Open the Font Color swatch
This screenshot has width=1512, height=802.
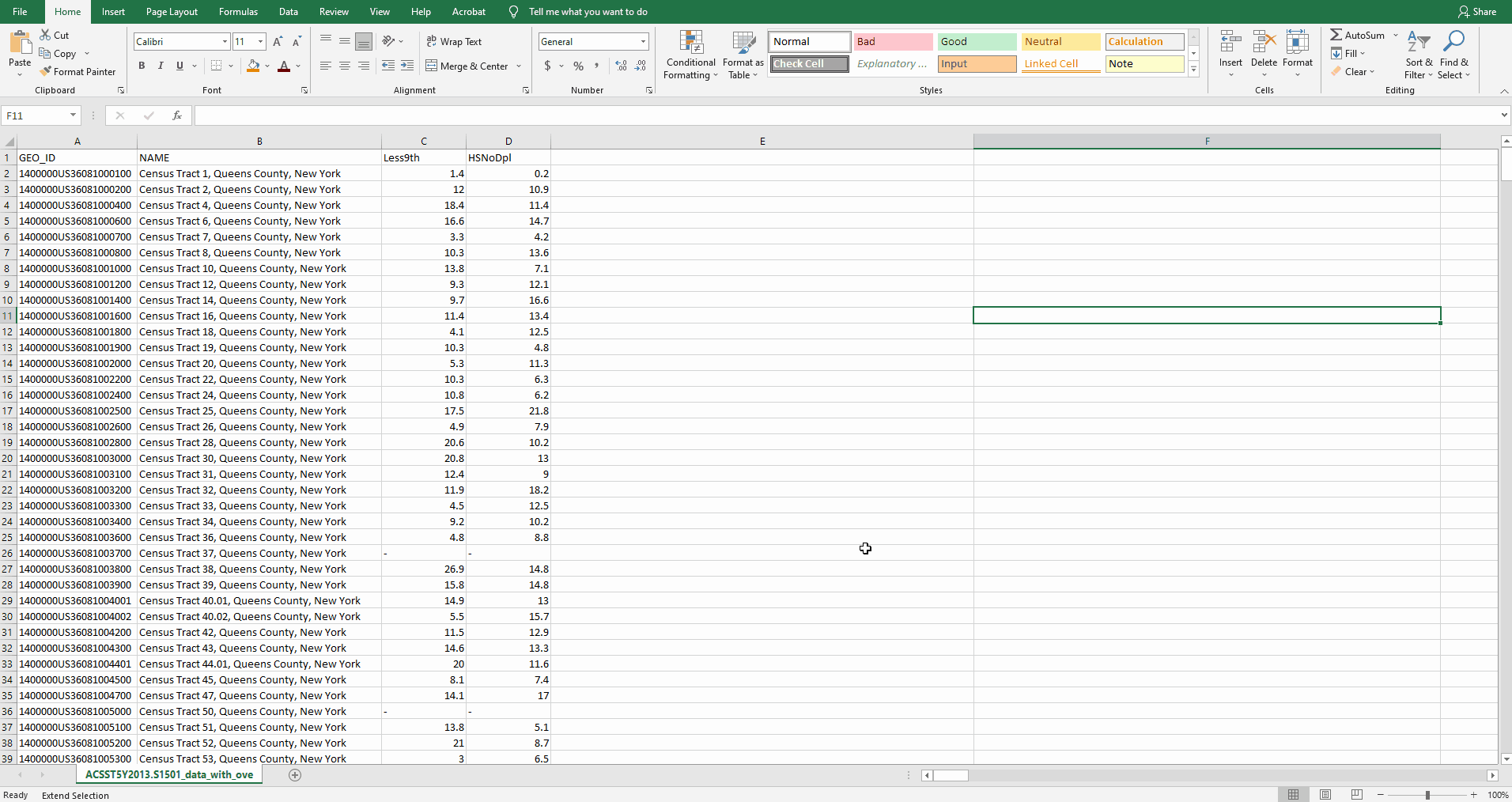point(284,66)
